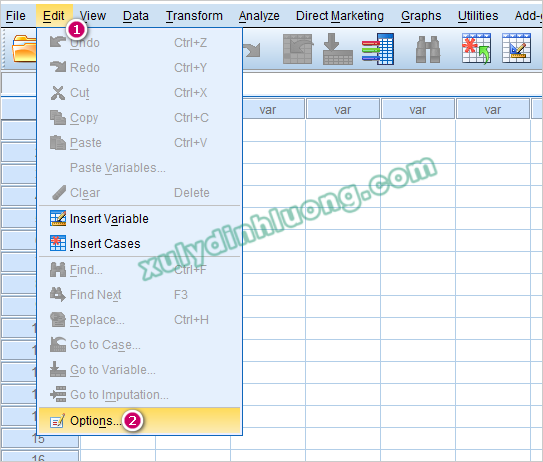Click the Redo arrow toolbar icon
The height and width of the screenshot is (462, 543).
point(252,50)
